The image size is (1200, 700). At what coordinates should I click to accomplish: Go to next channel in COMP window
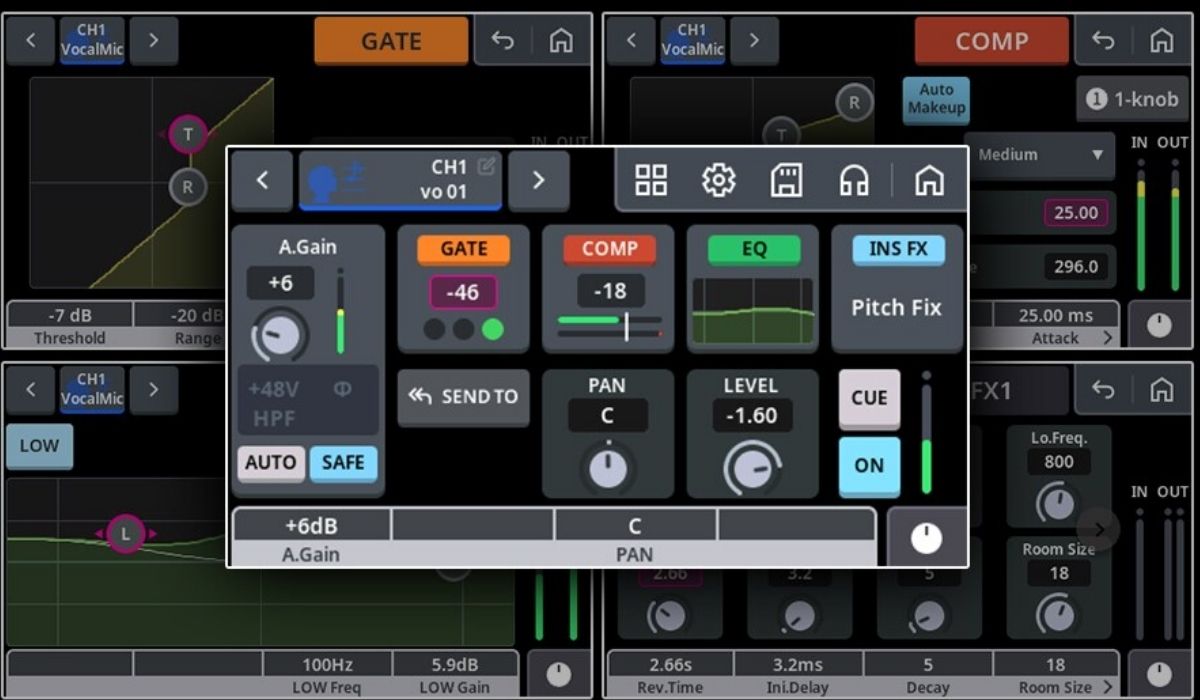[x=753, y=41]
